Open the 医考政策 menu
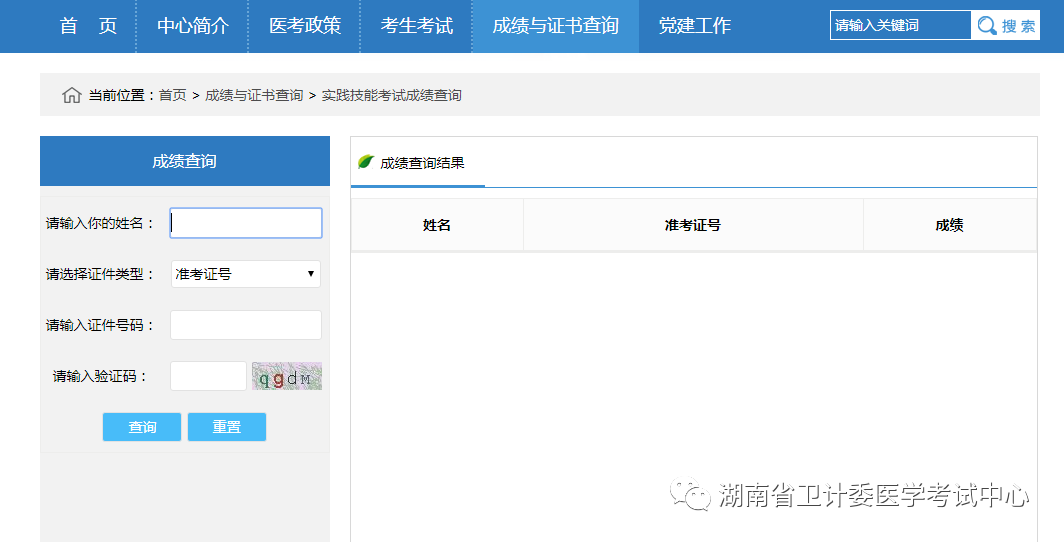Viewport: 1064px width, 542px height. pyautogui.click(x=304, y=26)
